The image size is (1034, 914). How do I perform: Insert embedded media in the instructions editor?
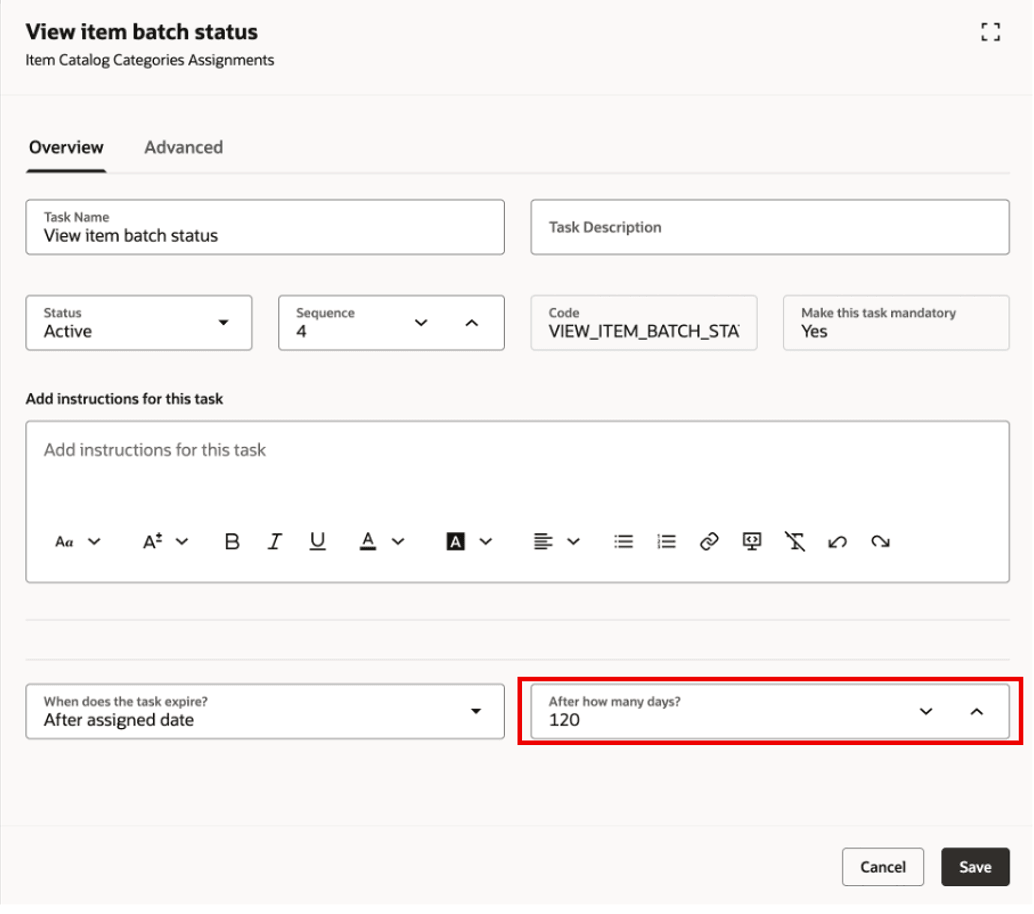pos(751,541)
